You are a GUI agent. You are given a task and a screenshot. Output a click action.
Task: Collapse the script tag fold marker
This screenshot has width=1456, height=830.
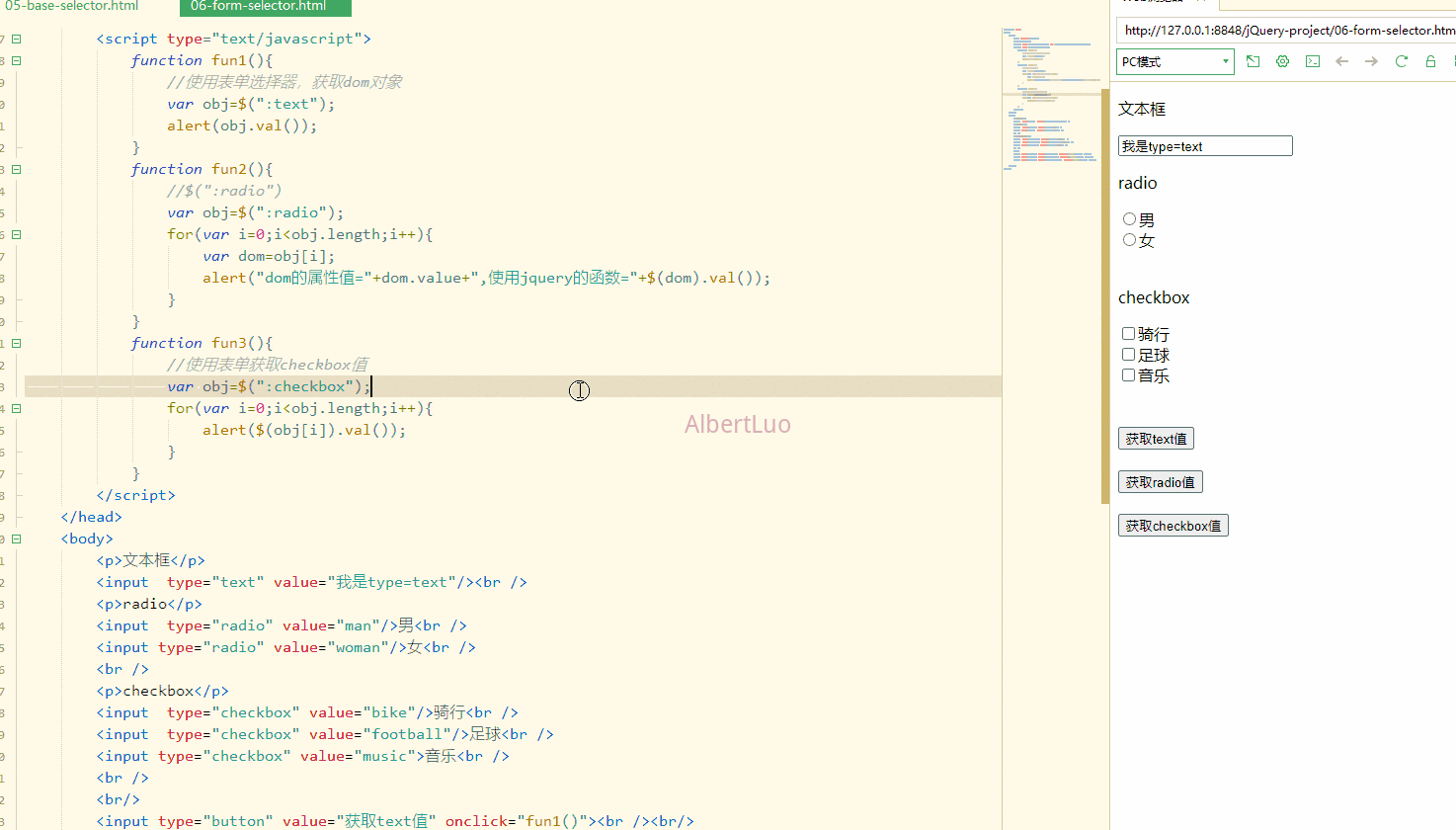16,39
